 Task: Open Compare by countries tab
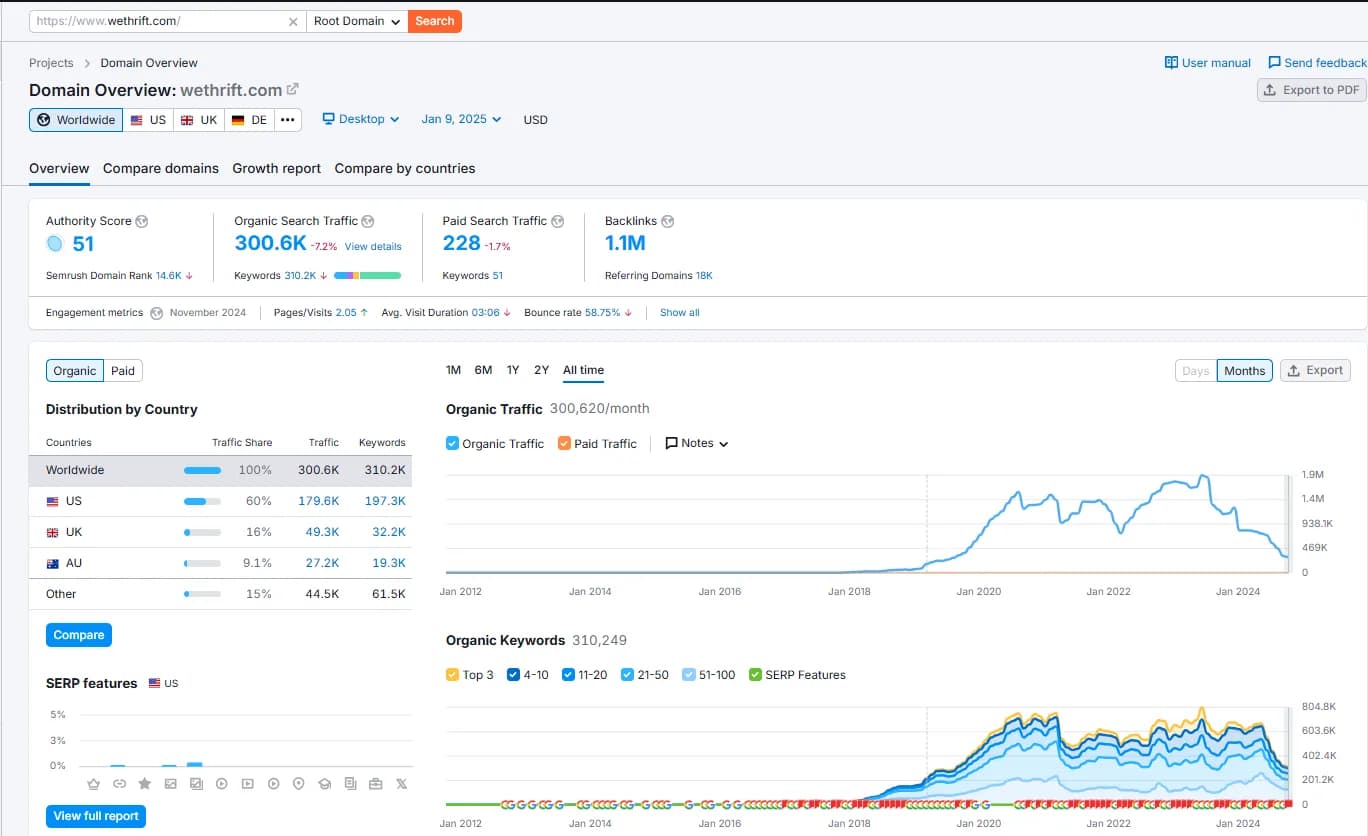(x=405, y=168)
